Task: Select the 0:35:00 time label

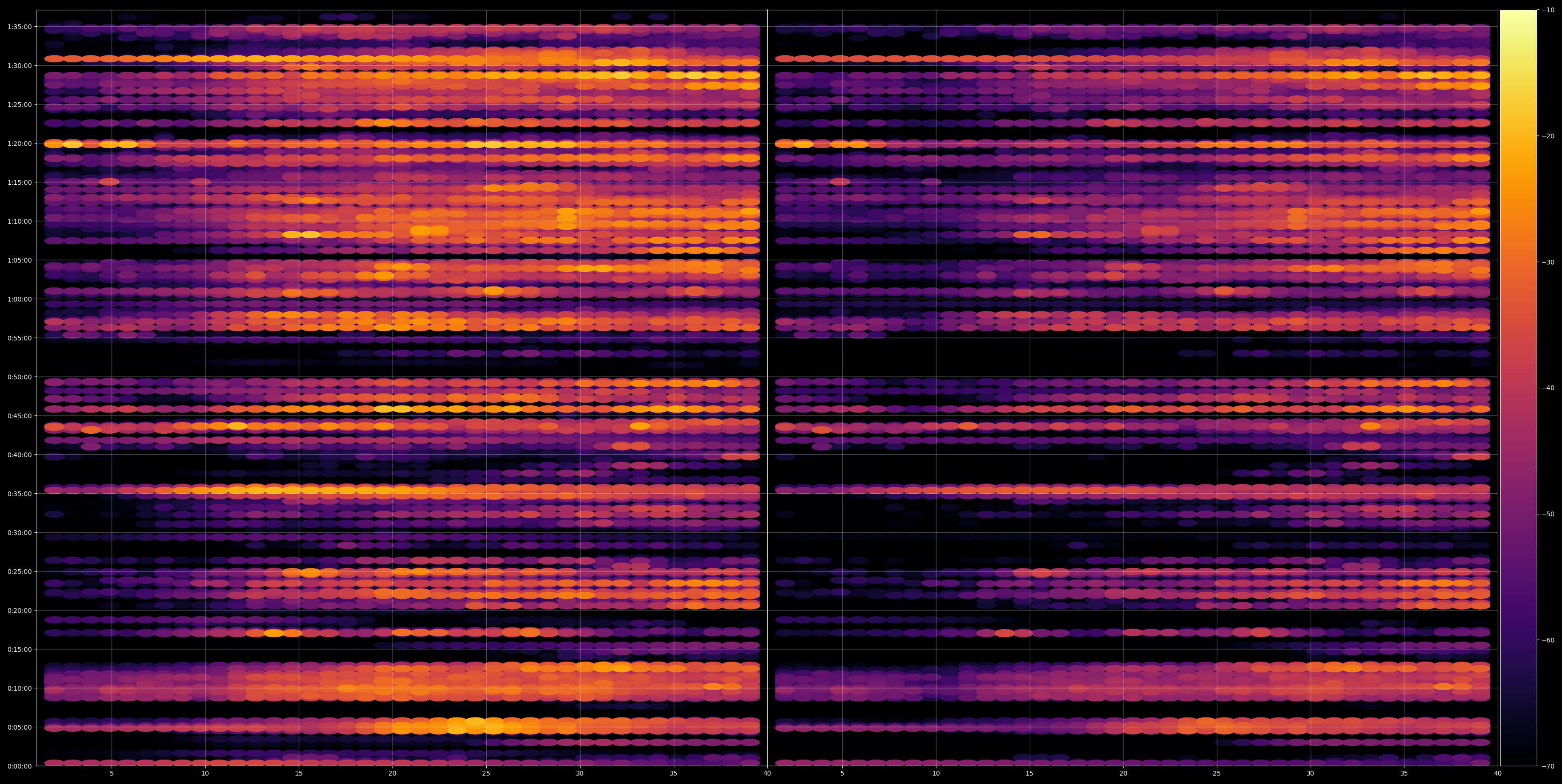Action: [19, 494]
